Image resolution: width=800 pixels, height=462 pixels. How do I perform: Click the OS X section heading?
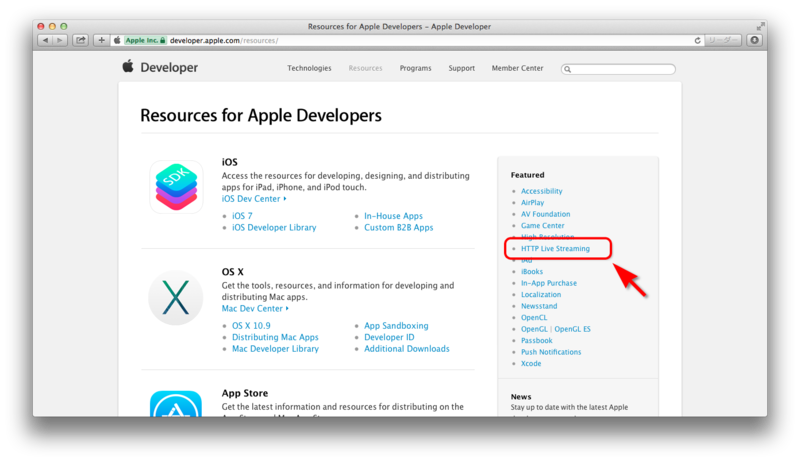click(233, 272)
